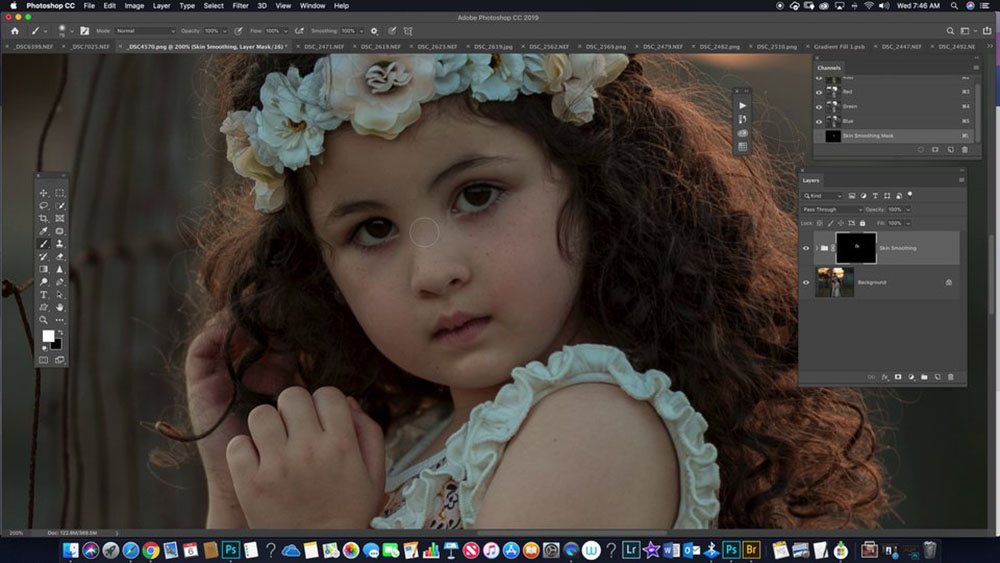Image resolution: width=1000 pixels, height=563 pixels.
Task: Switch to _DSC6399.NEF document tab
Action: point(33,47)
